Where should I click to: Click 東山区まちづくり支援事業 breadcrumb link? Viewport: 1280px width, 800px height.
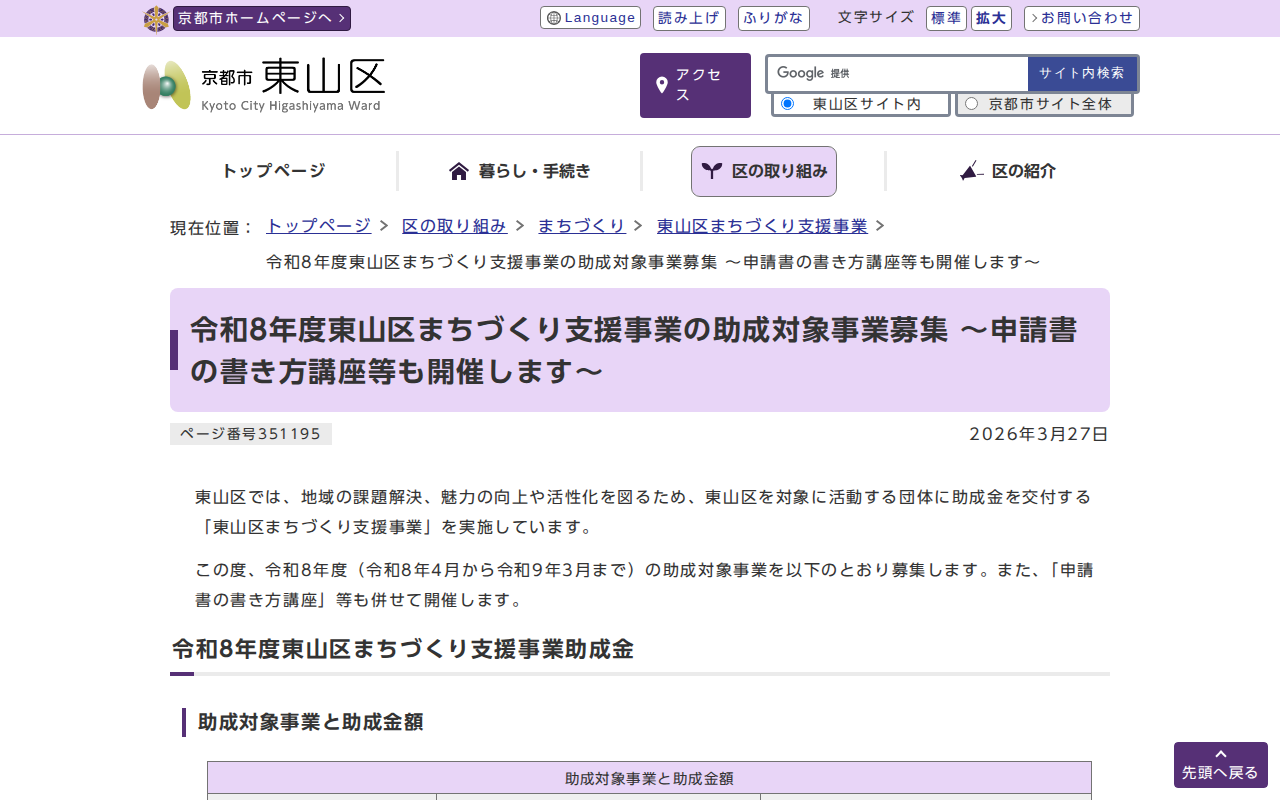point(762,226)
